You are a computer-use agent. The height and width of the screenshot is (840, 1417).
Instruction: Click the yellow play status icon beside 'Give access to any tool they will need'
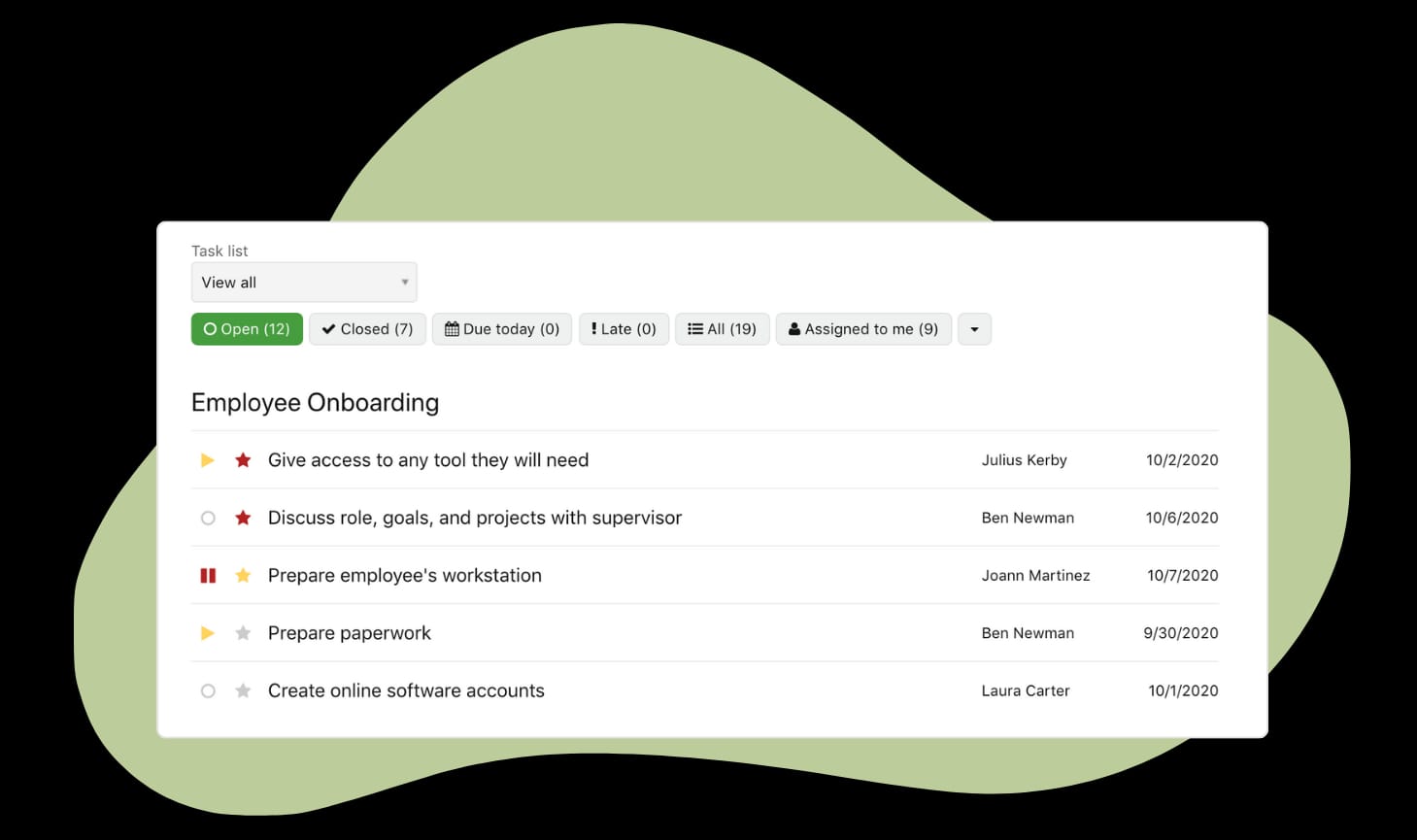pyautogui.click(x=207, y=459)
